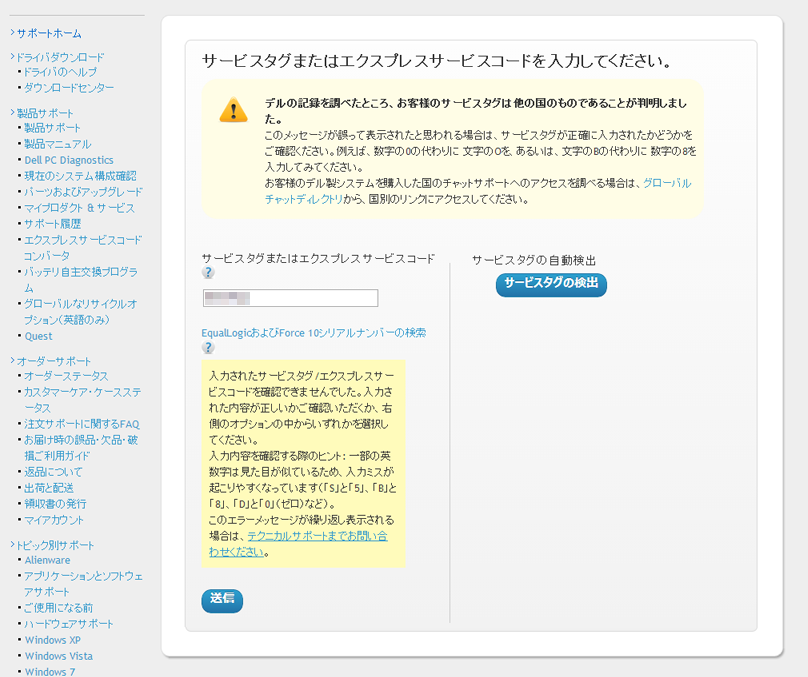Click the yellow warning triangle icon
The width and height of the screenshot is (808, 677).
click(233, 109)
